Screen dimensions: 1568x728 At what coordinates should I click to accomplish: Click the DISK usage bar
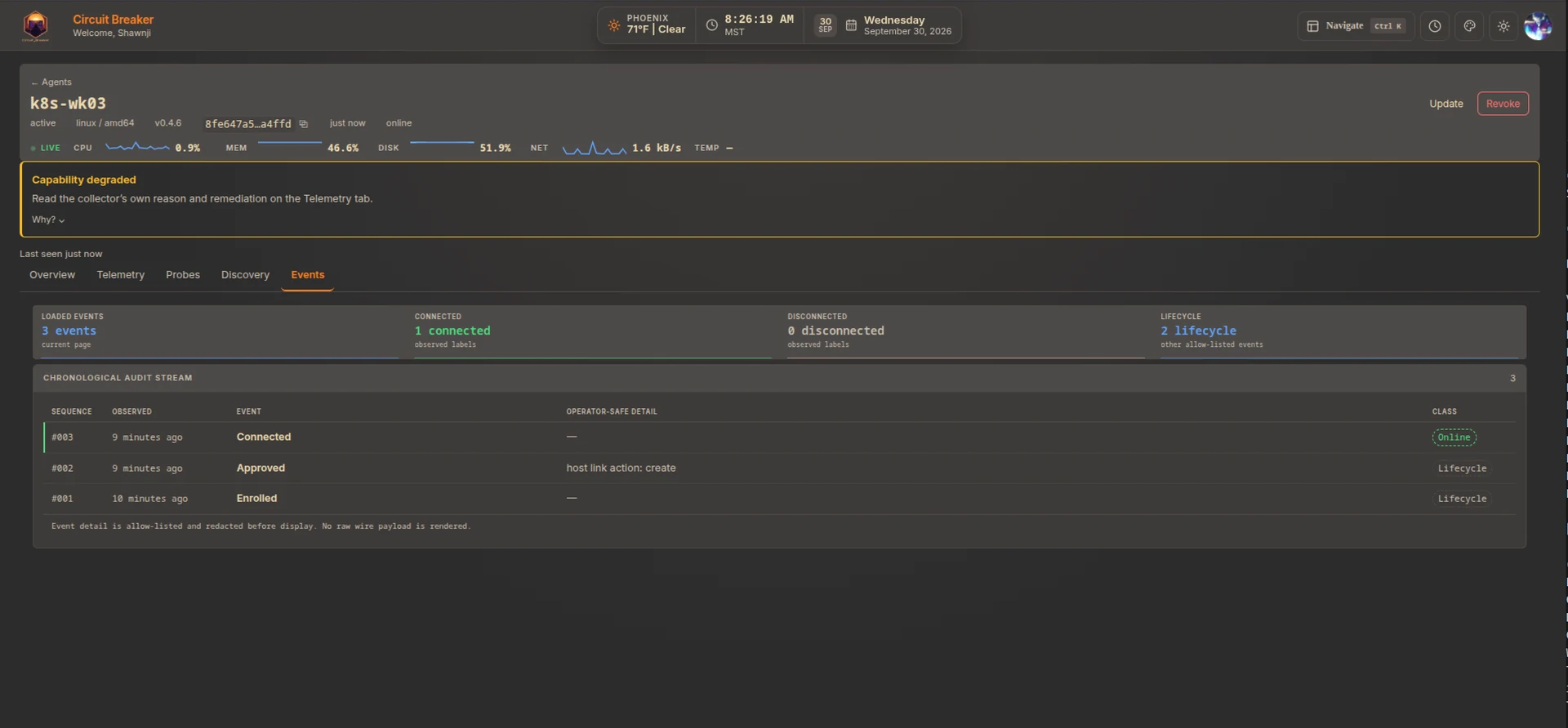tap(442, 143)
